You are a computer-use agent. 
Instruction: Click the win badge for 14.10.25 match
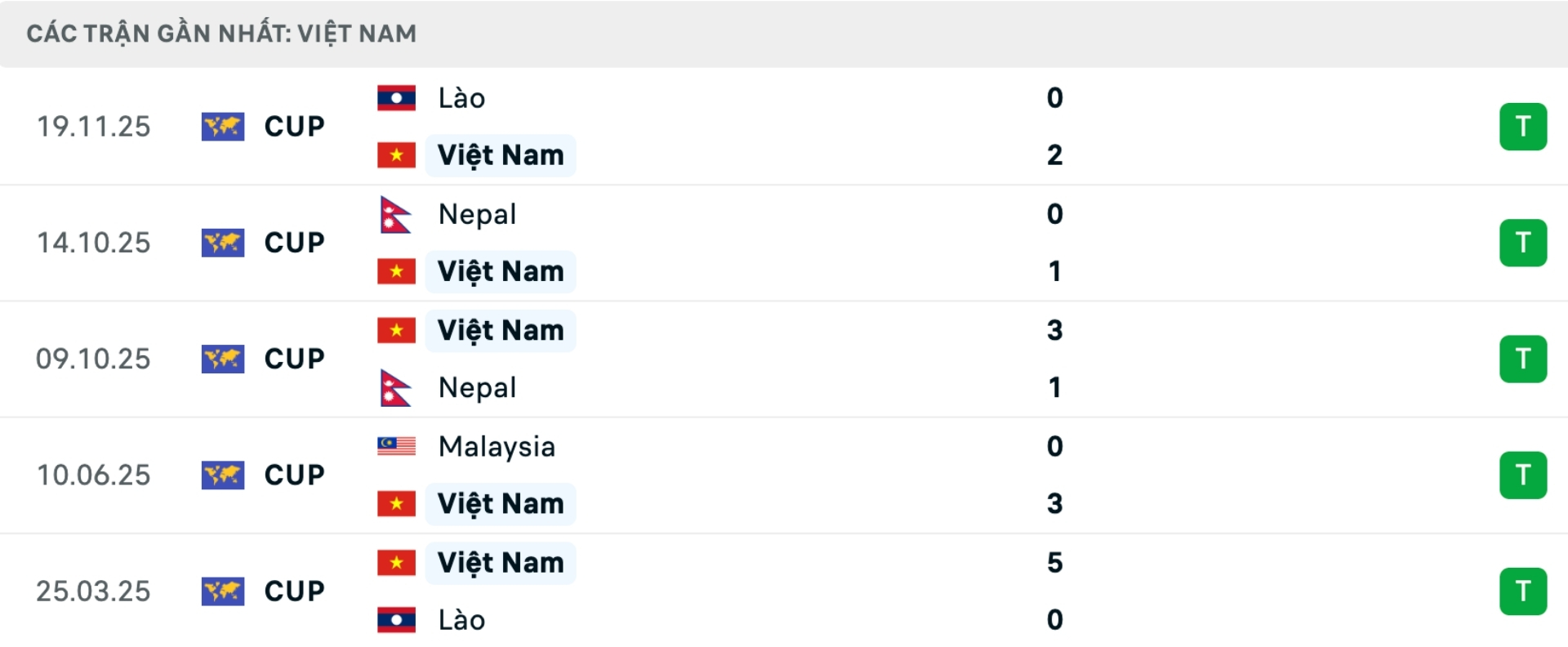pyautogui.click(x=1522, y=243)
